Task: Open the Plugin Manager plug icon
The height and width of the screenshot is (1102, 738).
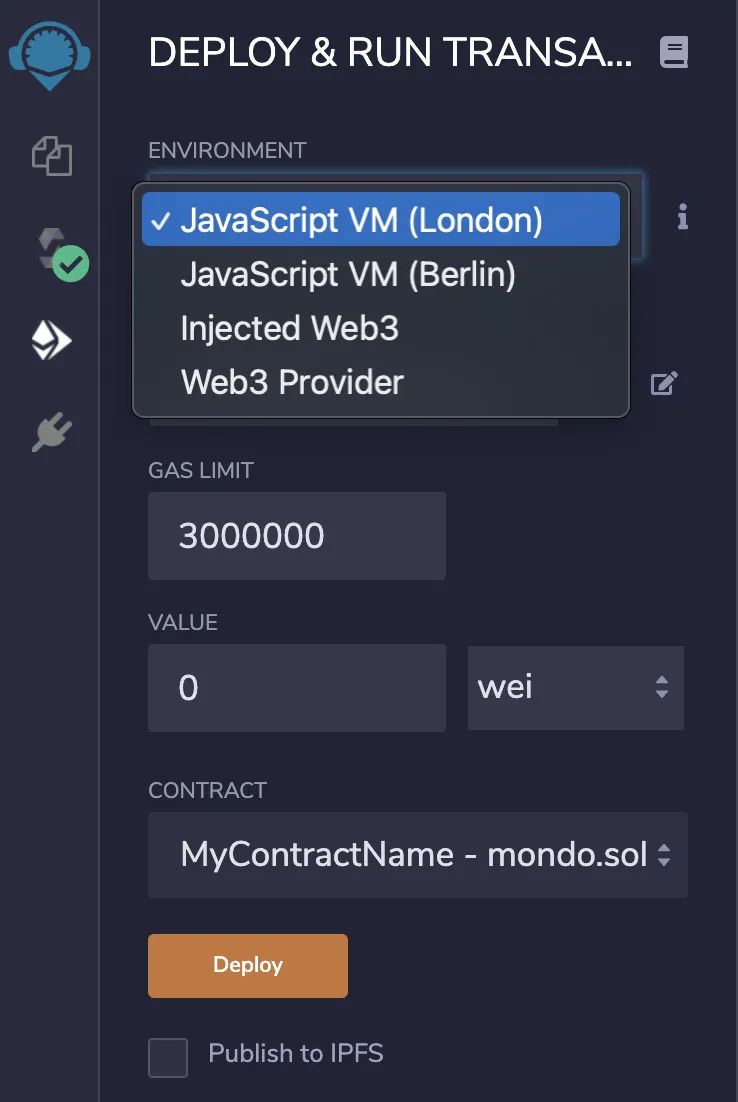Action: tap(52, 432)
